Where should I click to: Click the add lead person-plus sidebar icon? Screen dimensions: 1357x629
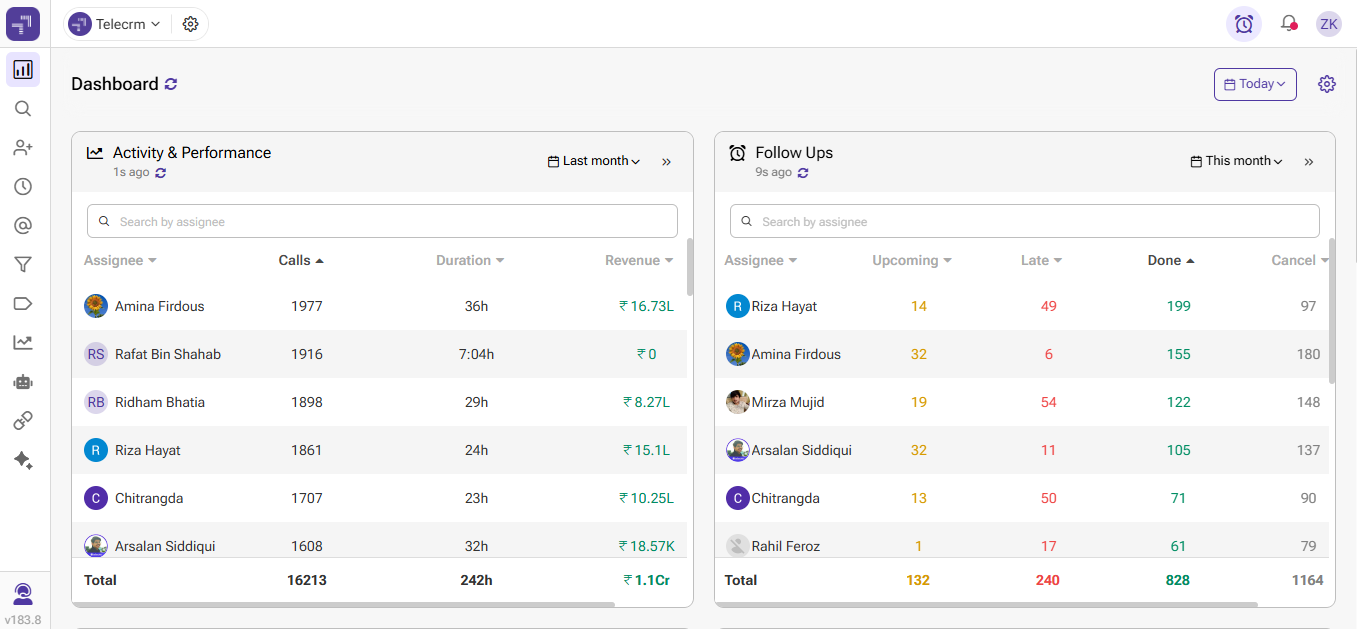23,148
